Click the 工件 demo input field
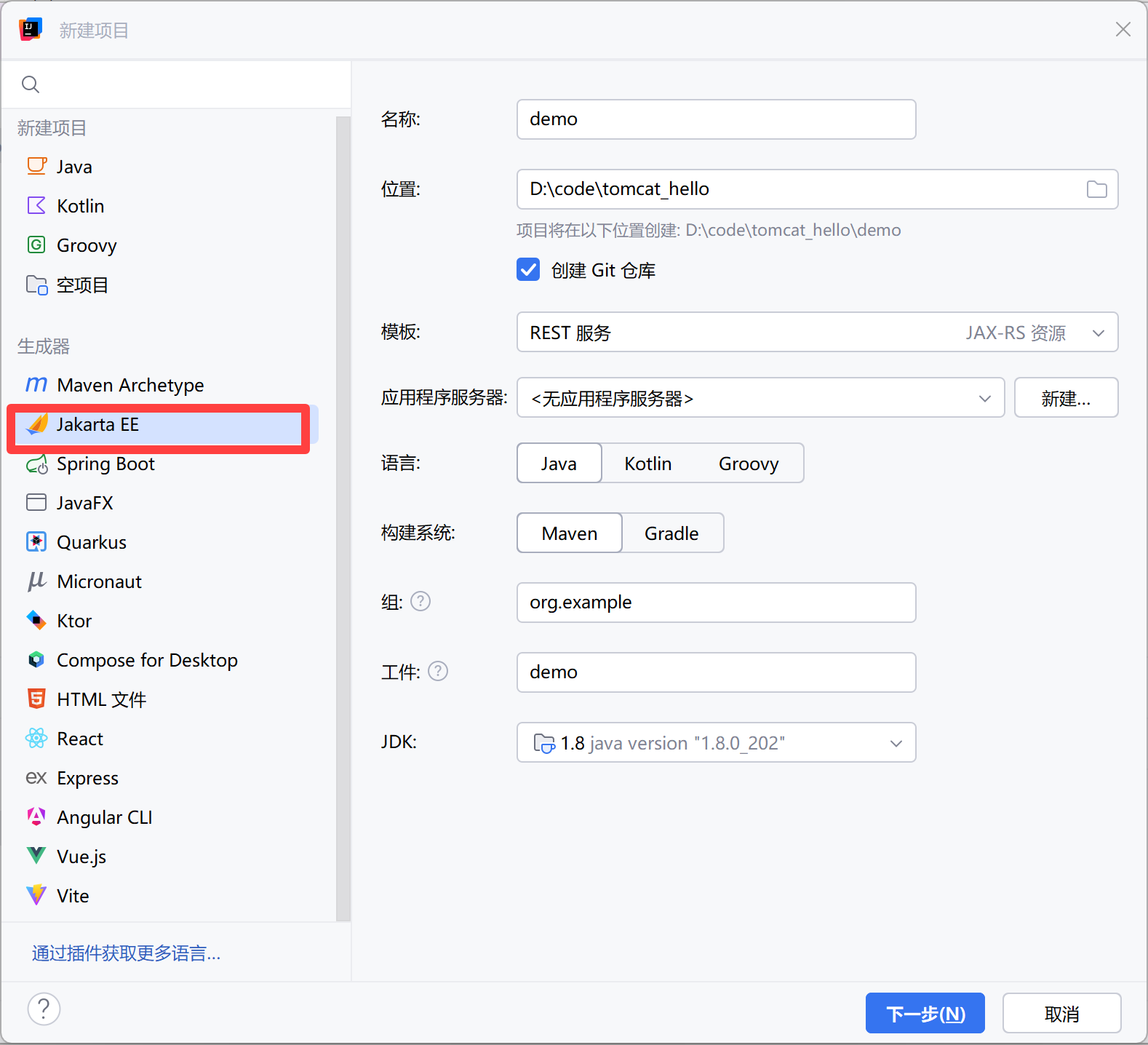 (716, 672)
